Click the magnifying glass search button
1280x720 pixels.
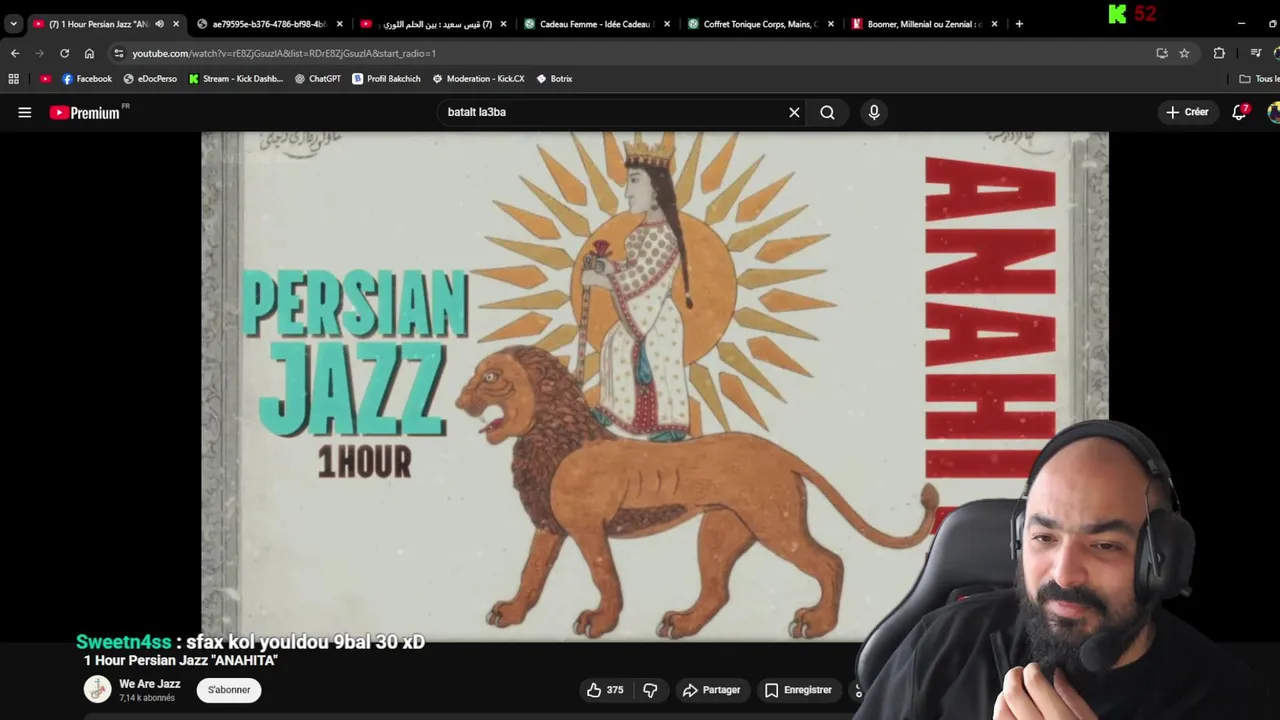coord(827,112)
